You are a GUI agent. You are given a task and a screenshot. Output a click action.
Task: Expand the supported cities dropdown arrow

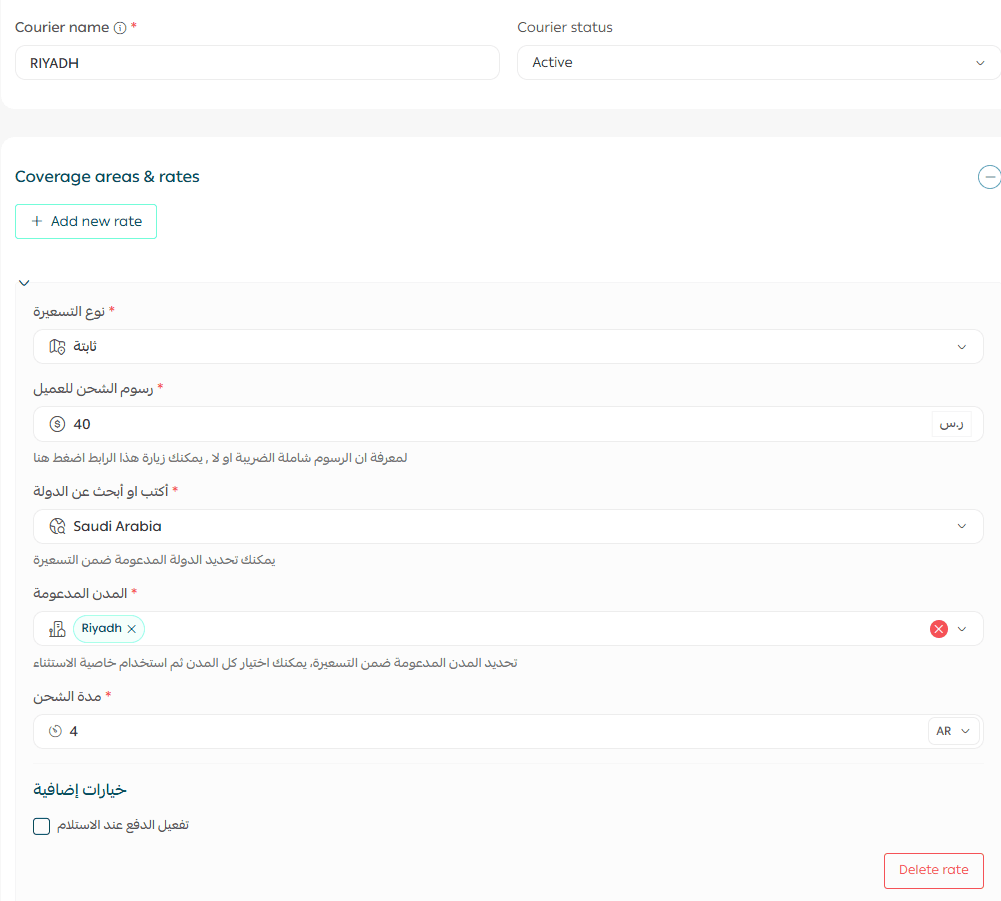[962, 629]
